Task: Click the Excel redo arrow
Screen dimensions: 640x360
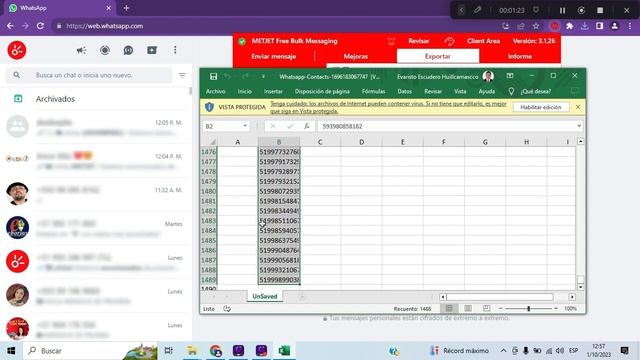Action: 245,76
